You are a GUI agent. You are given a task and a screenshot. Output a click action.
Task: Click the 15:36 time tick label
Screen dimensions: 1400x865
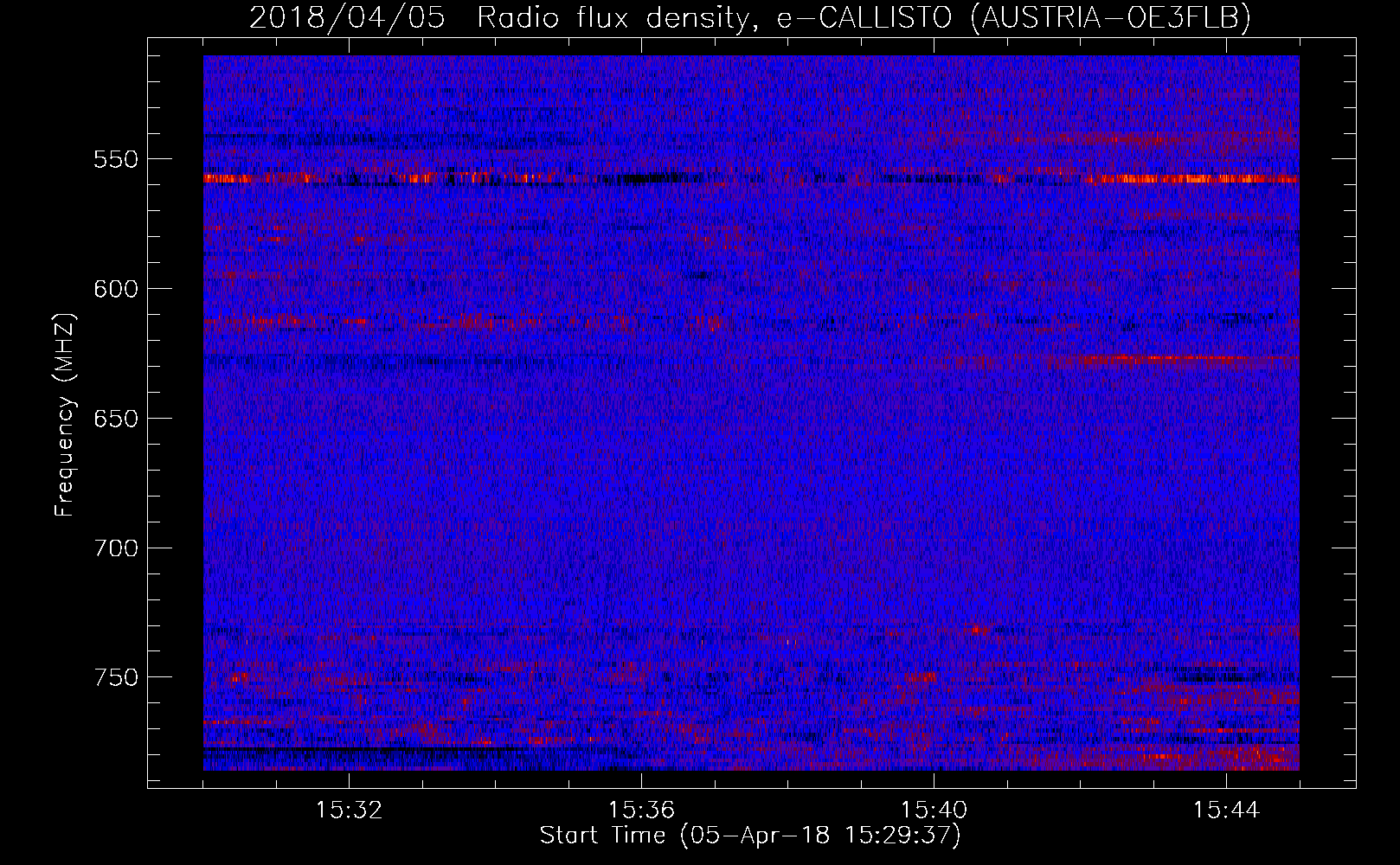641,811
